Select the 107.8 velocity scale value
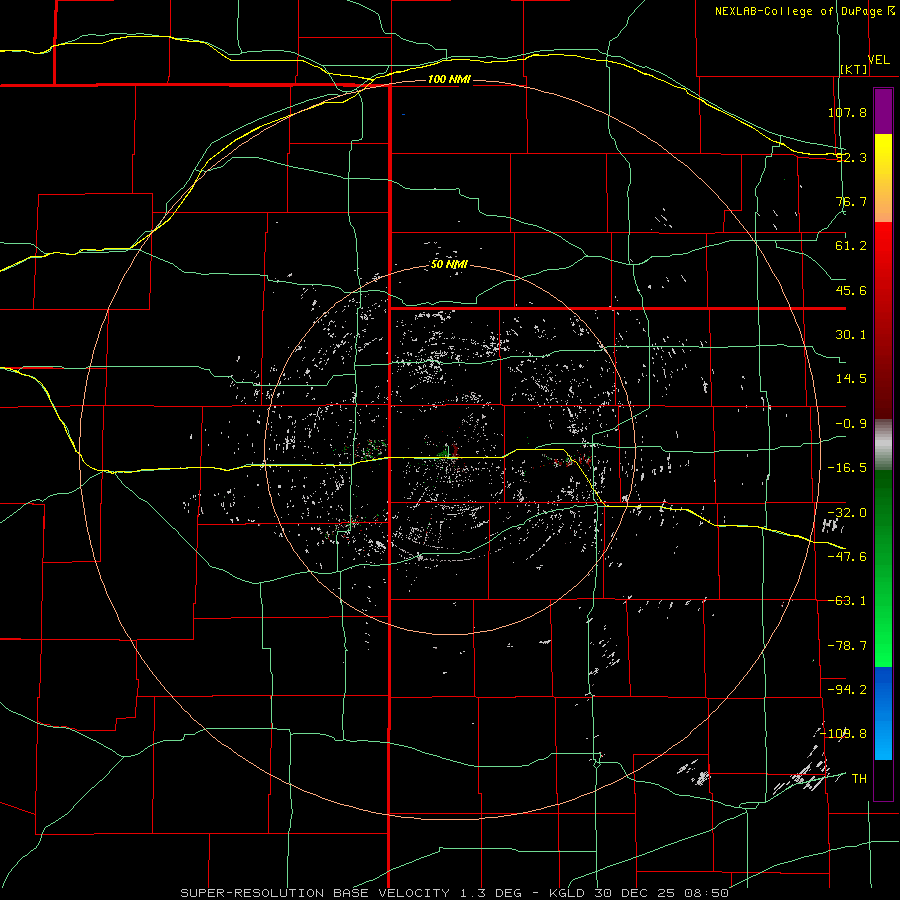Image resolution: width=900 pixels, height=900 pixels. tap(847, 112)
